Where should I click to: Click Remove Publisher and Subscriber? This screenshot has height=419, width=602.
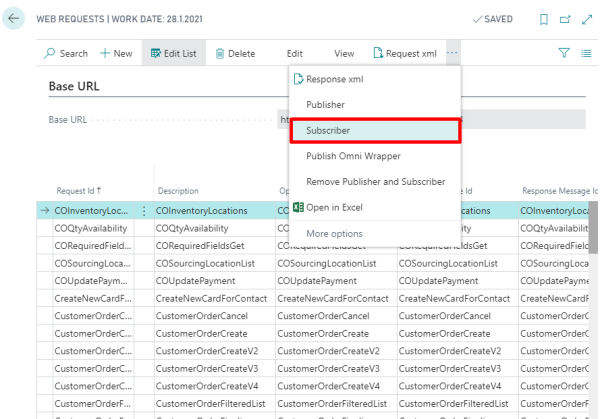click(375, 182)
